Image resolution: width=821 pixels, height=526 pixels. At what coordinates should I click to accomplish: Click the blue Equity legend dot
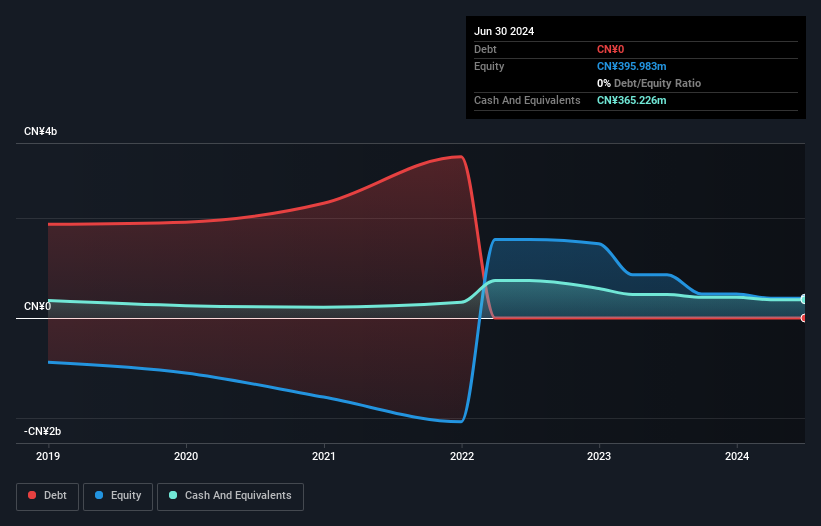point(99,495)
